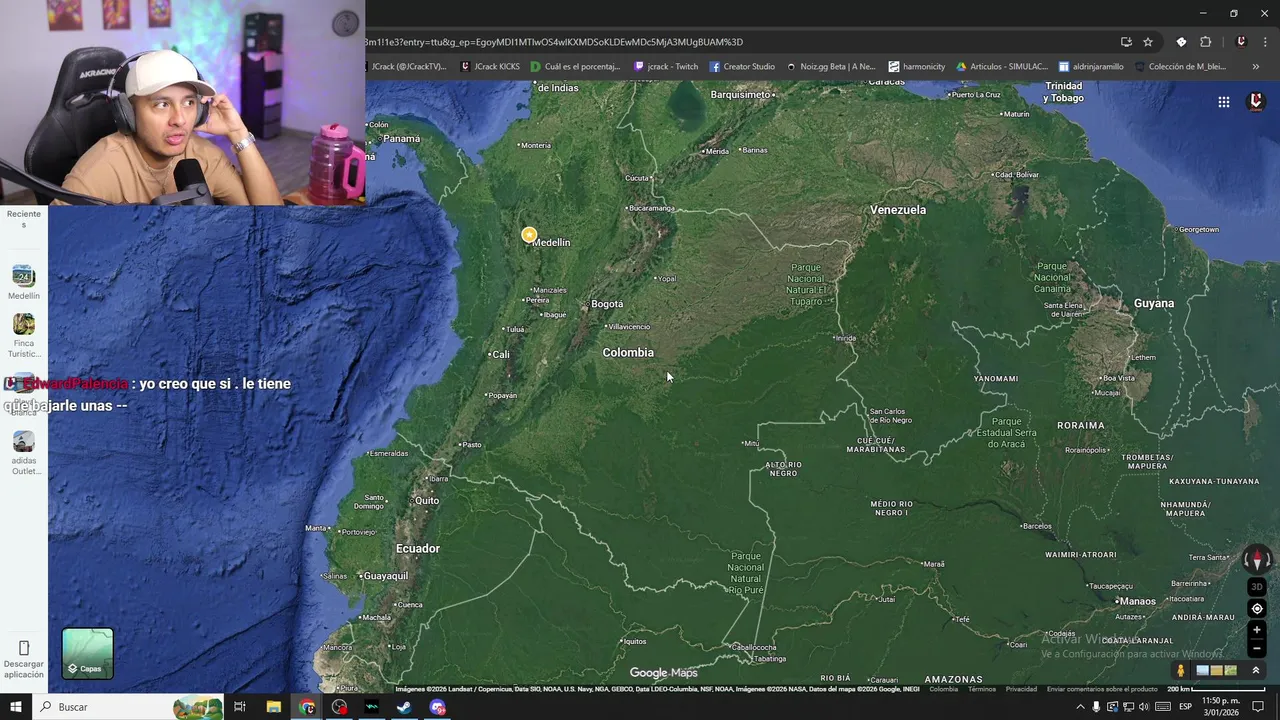Viewport: 1280px width, 720px height.
Task: Click the Privacidad link in the map footer
Action: point(1021,689)
